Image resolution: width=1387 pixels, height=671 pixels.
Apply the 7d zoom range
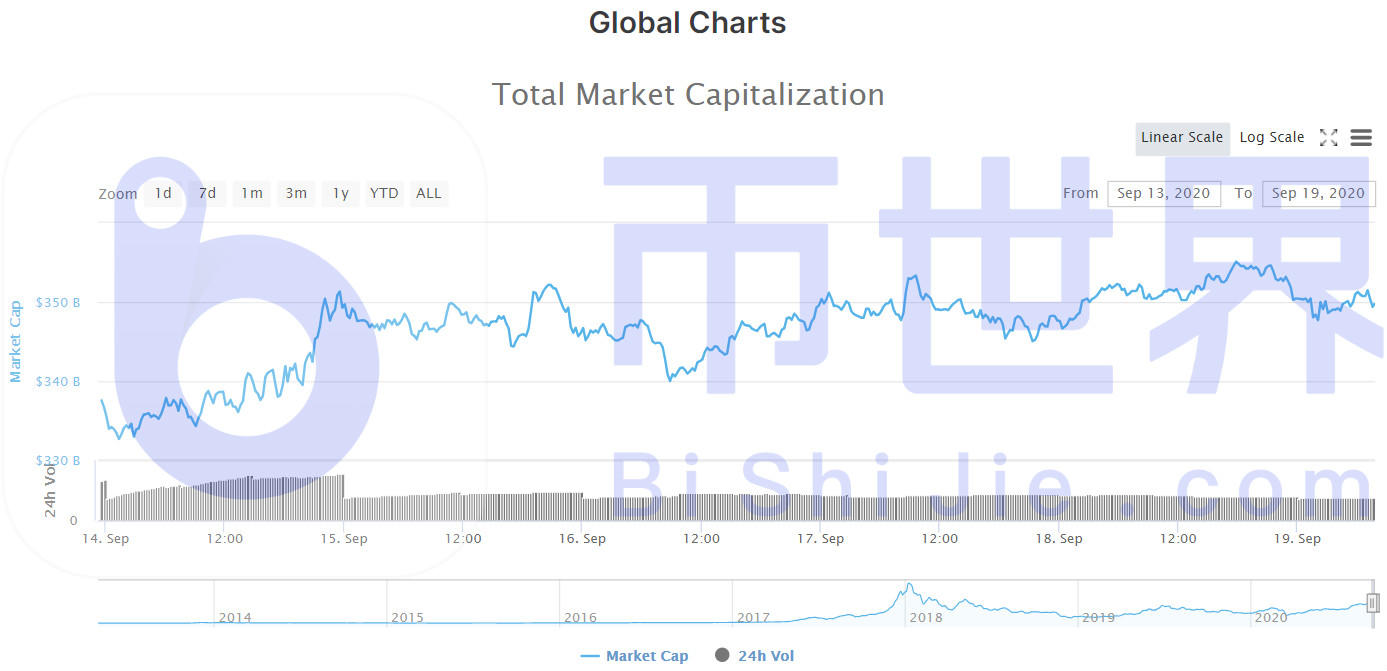coord(207,193)
